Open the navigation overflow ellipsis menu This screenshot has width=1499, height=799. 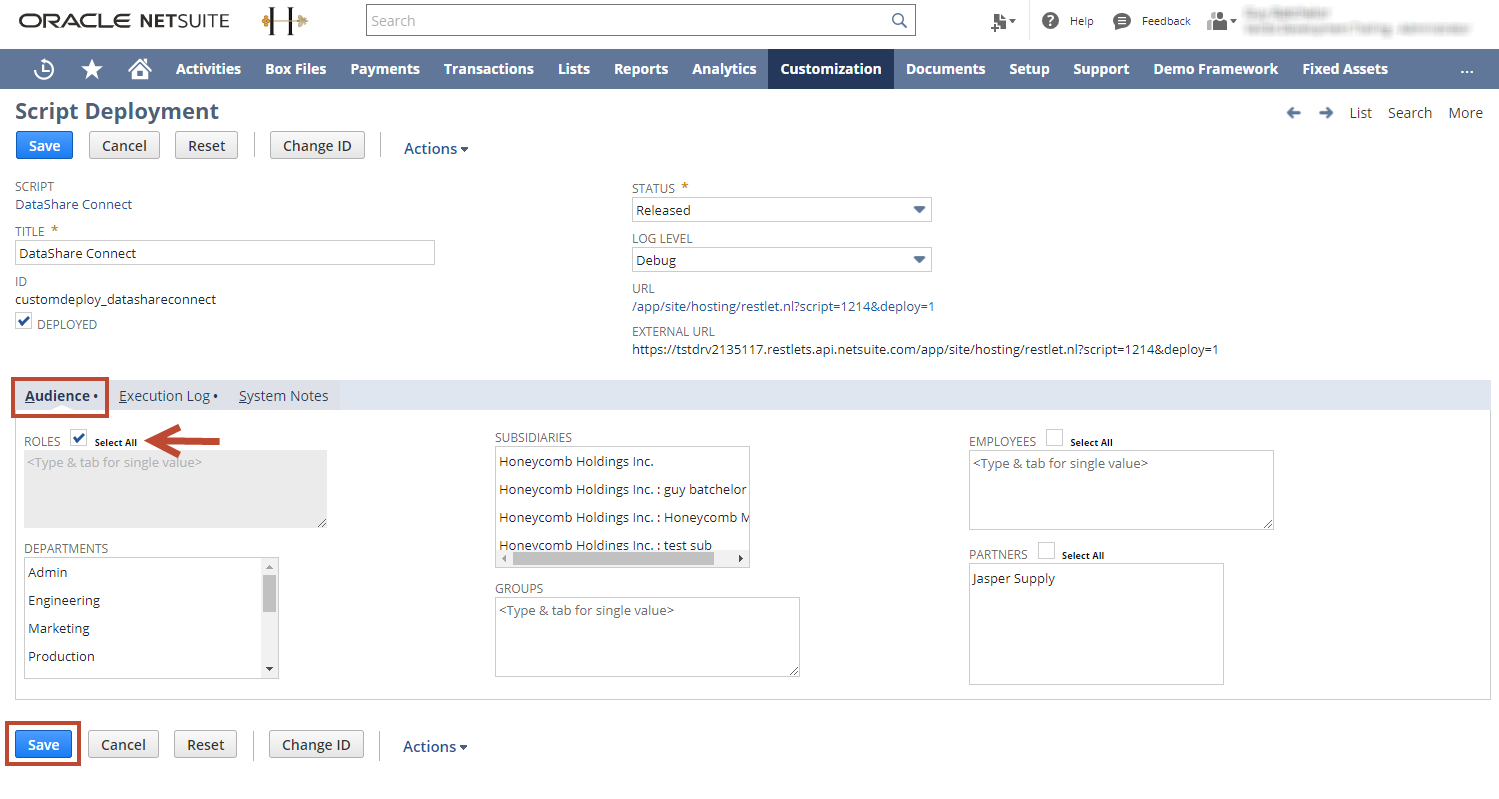pyautogui.click(x=1467, y=69)
